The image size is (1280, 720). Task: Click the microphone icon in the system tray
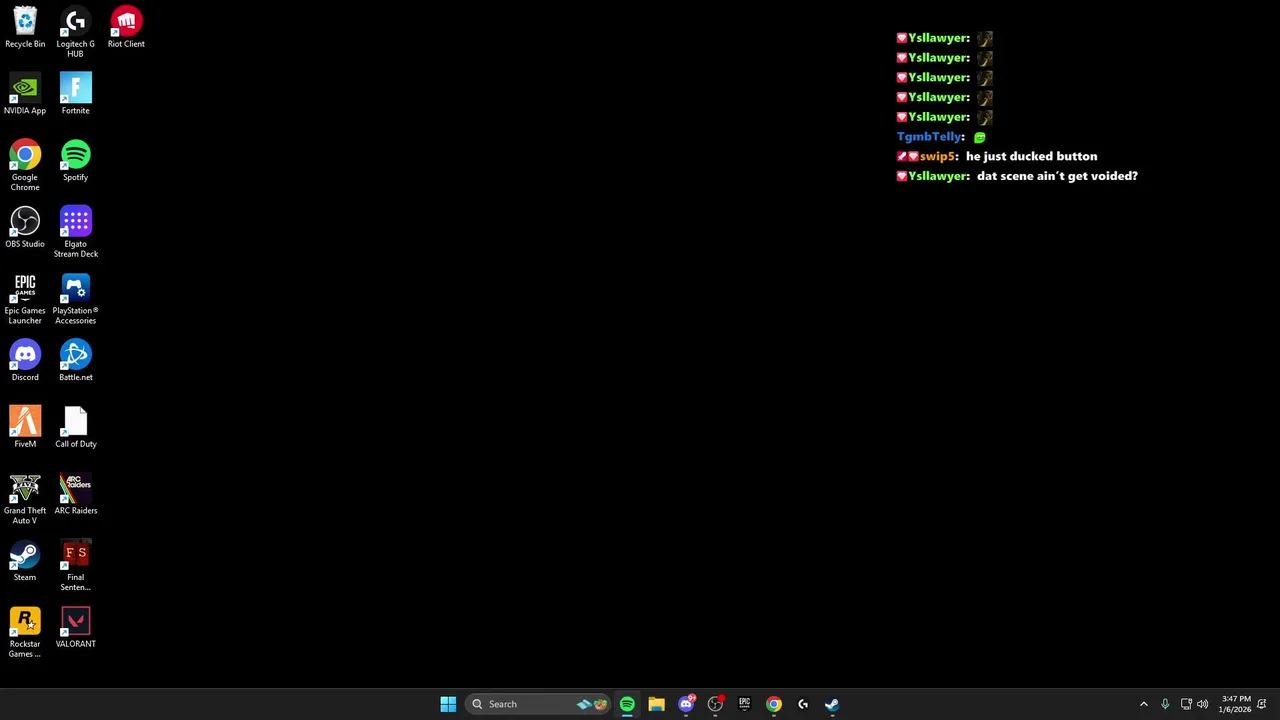point(1165,704)
